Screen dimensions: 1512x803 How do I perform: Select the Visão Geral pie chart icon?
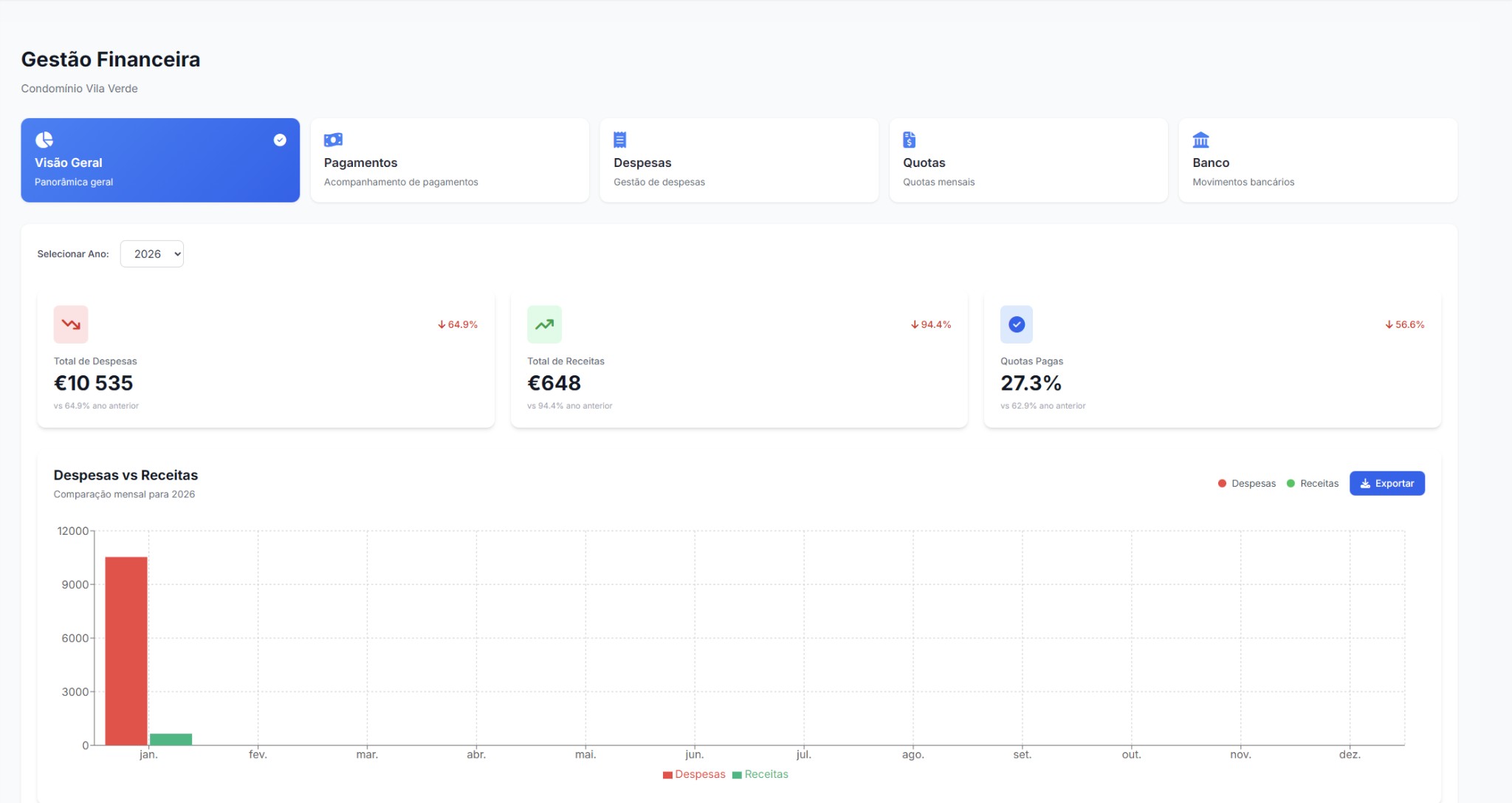coord(45,140)
